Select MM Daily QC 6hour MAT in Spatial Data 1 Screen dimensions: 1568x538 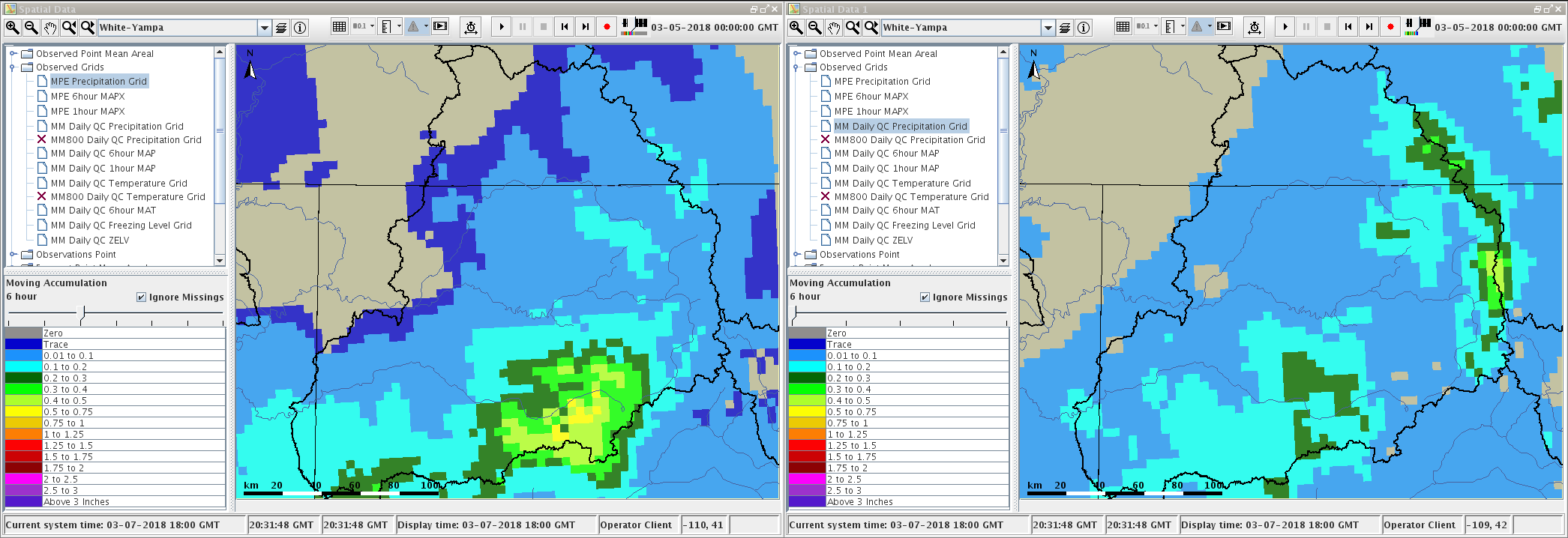coord(886,211)
